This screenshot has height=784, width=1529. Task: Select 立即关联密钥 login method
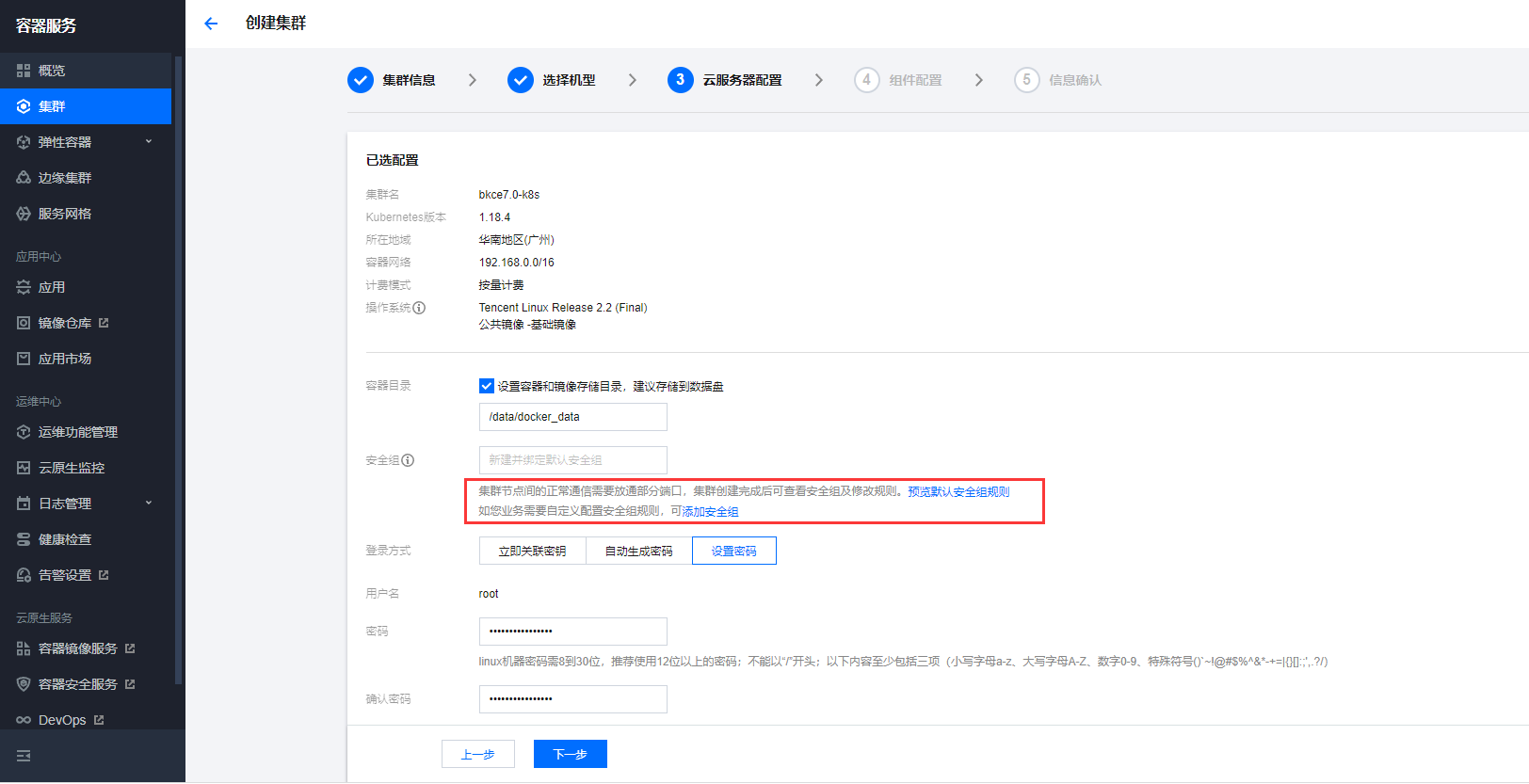click(532, 551)
